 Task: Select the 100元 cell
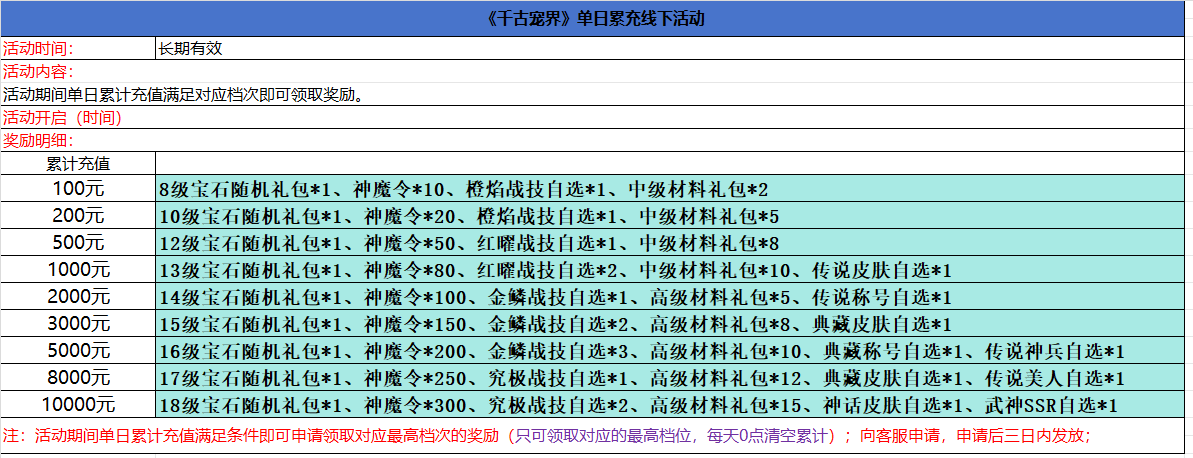78,188
